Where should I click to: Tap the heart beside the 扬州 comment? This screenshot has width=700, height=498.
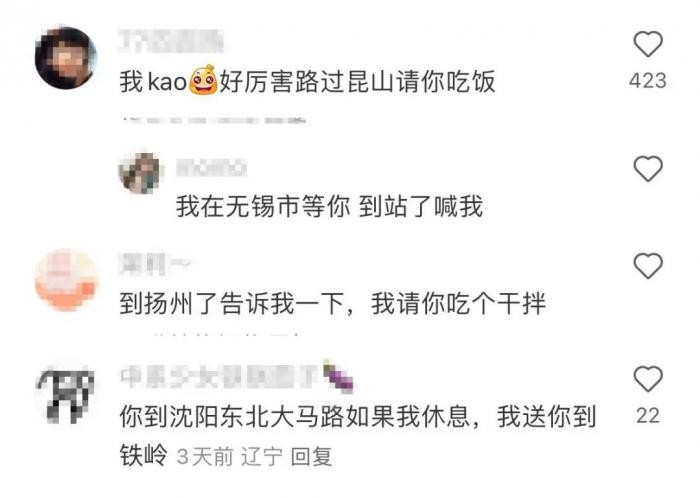click(x=648, y=266)
